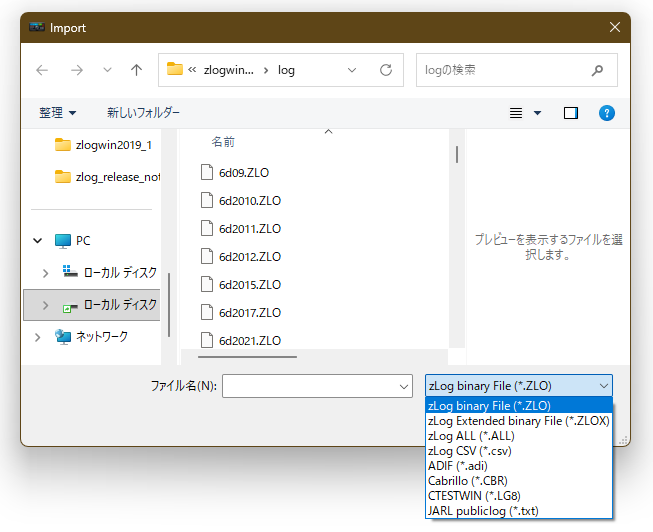Select the first ローカル ディスク drive
The width and height of the screenshot is (653, 532).
pos(110,272)
